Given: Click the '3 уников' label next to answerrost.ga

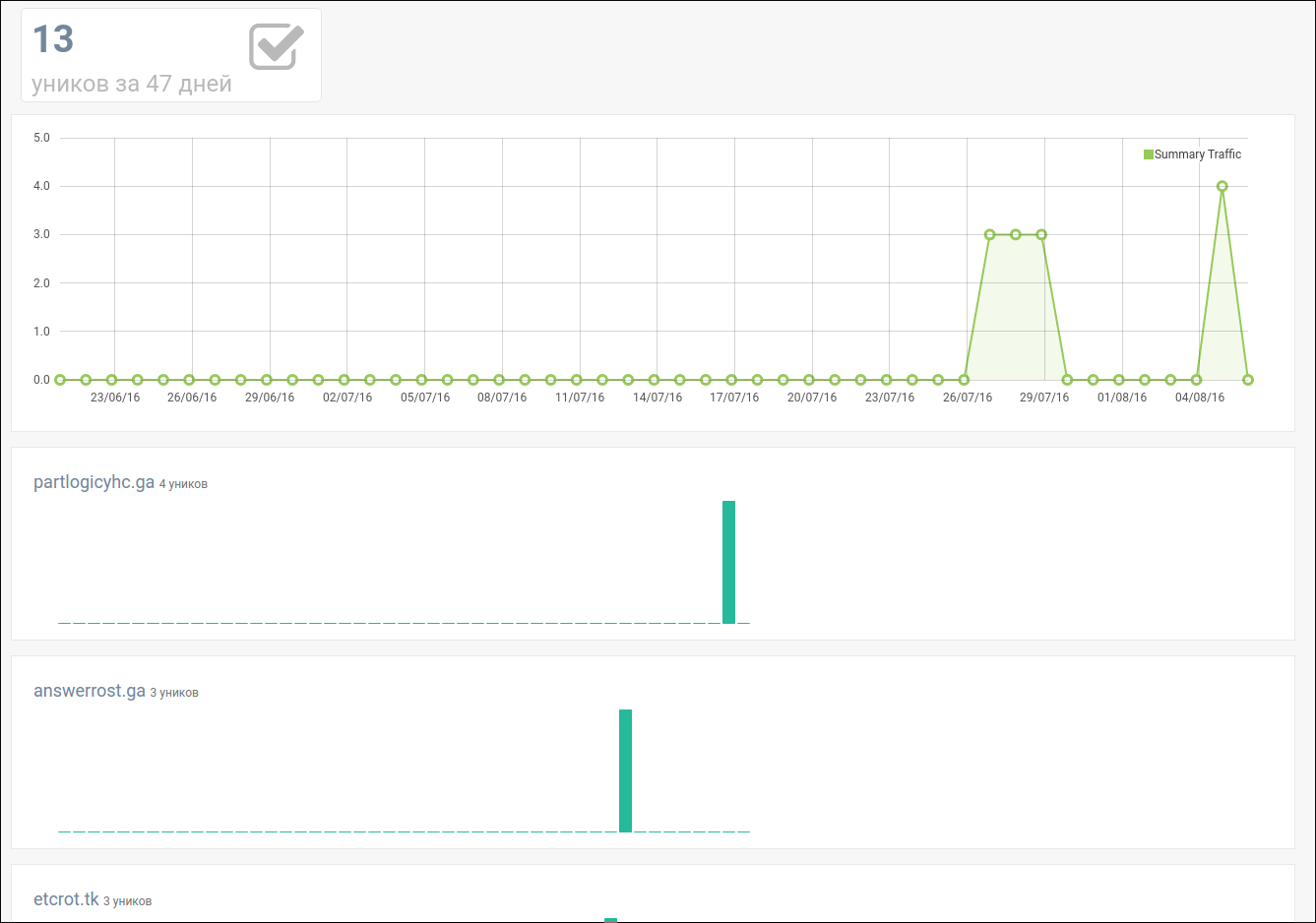Looking at the screenshot, I should click(174, 693).
